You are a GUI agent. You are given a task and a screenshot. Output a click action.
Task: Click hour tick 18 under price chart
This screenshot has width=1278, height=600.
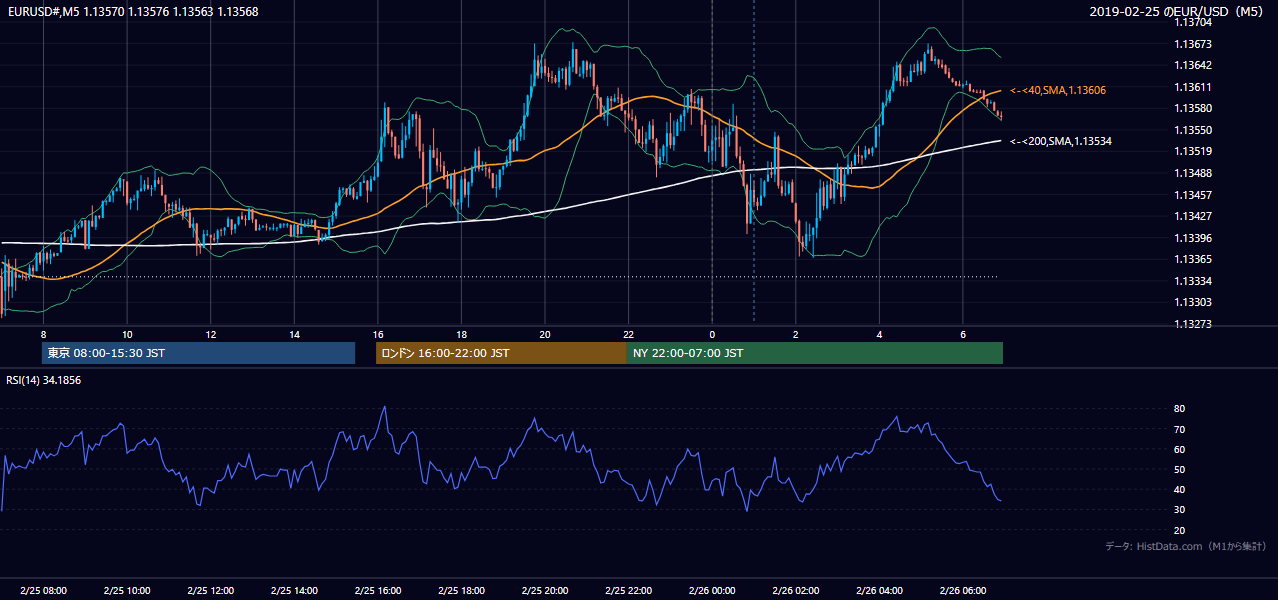click(x=461, y=334)
